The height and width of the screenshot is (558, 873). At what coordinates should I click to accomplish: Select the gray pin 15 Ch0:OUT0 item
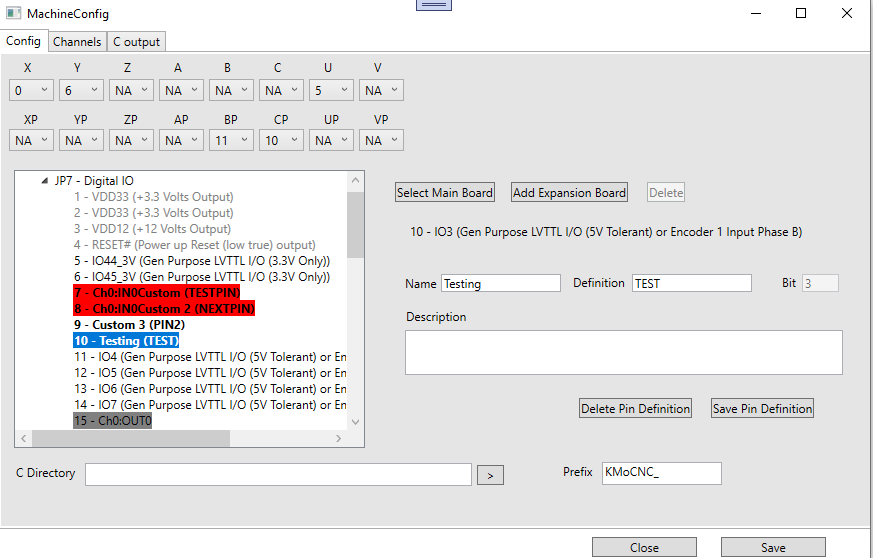tap(112, 421)
